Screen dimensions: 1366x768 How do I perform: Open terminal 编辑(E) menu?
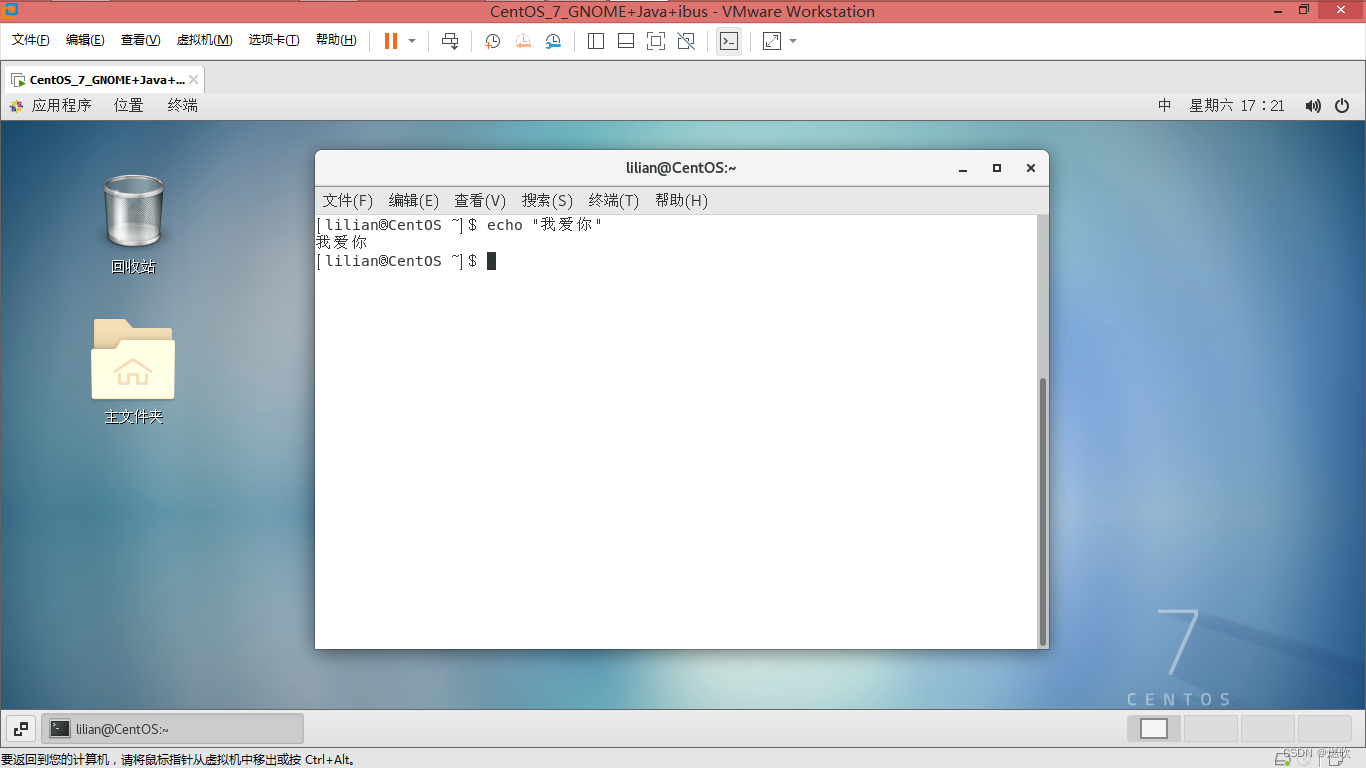click(414, 200)
